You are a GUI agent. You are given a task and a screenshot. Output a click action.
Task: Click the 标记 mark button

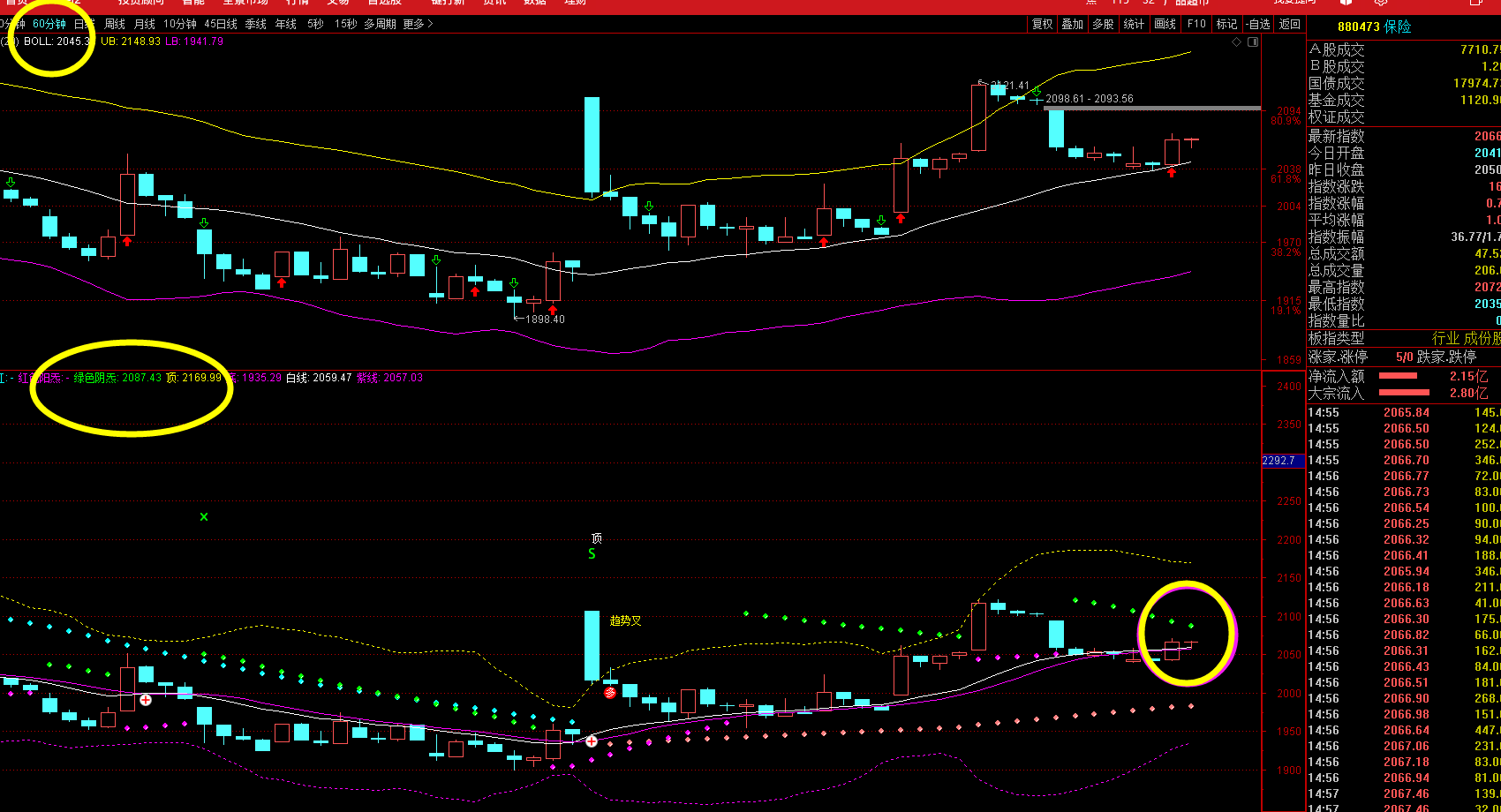(1226, 24)
